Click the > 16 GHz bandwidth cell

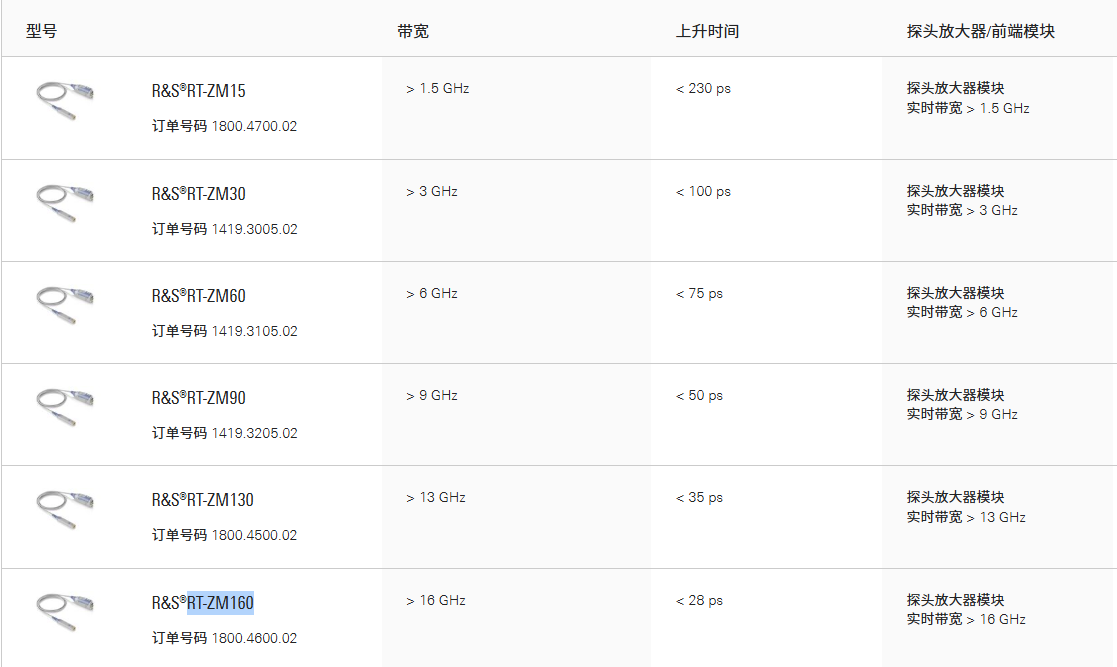[436, 600]
